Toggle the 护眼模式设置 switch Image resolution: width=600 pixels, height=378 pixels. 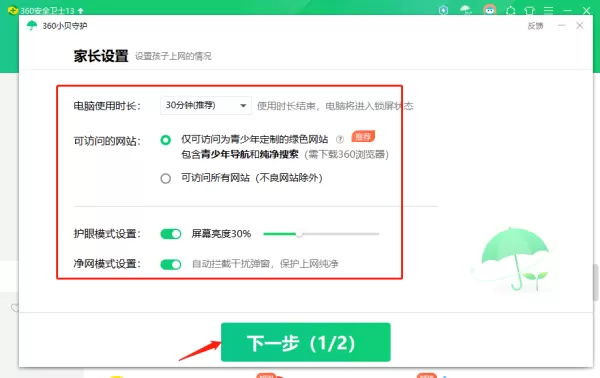coord(171,234)
